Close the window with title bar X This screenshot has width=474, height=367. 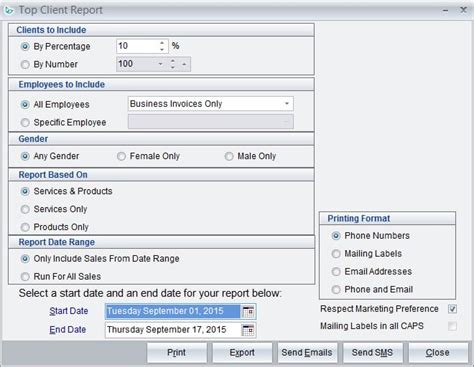tap(463, 10)
